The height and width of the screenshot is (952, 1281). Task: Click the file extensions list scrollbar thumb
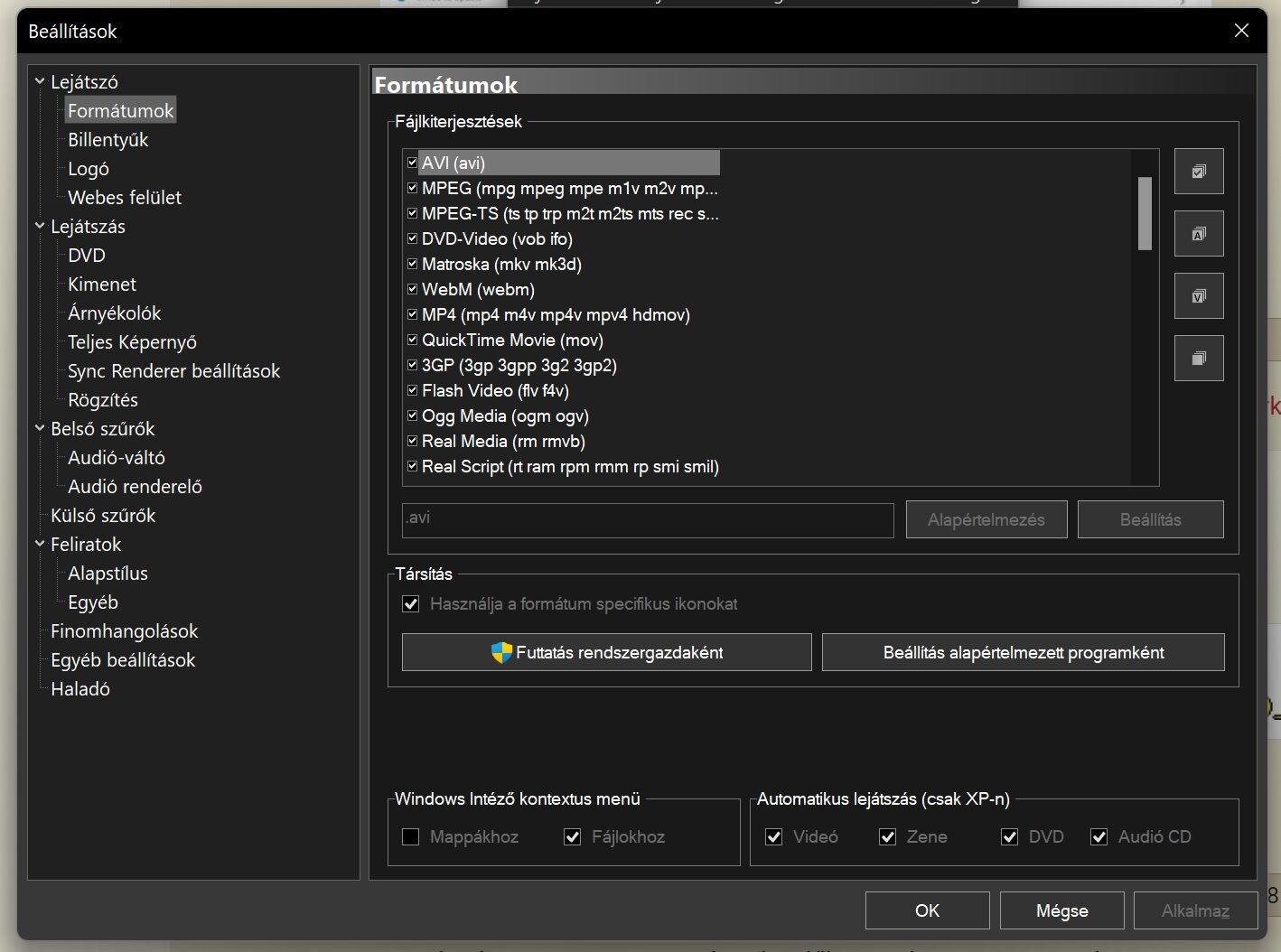coord(1145,213)
